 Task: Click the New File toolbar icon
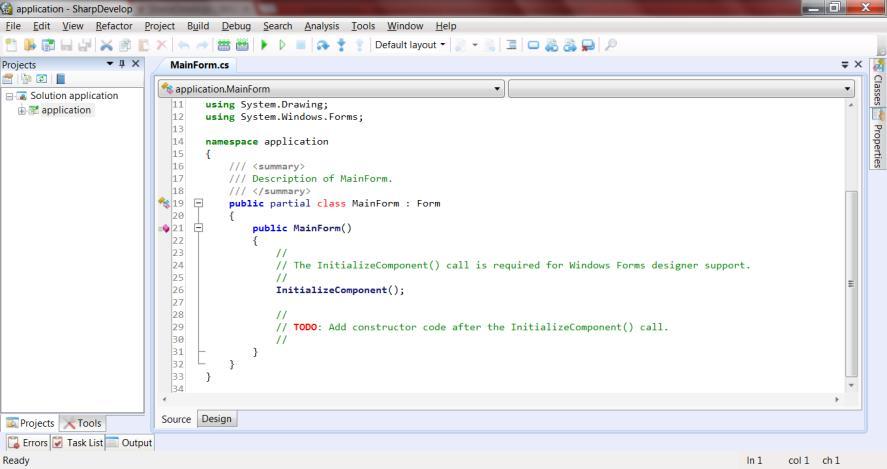(x=11, y=45)
